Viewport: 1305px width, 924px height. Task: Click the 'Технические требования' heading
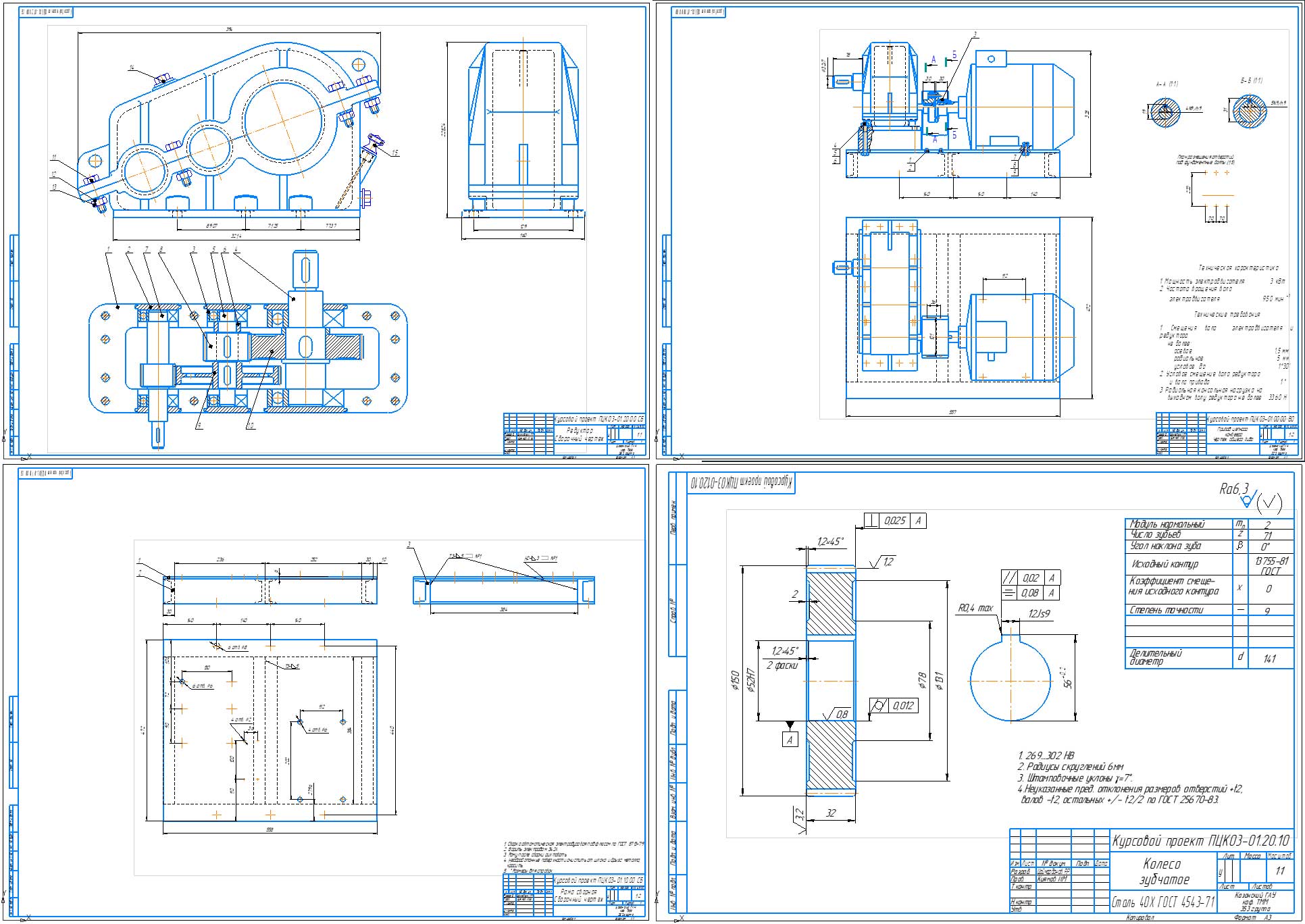[x=1227, y=314]
